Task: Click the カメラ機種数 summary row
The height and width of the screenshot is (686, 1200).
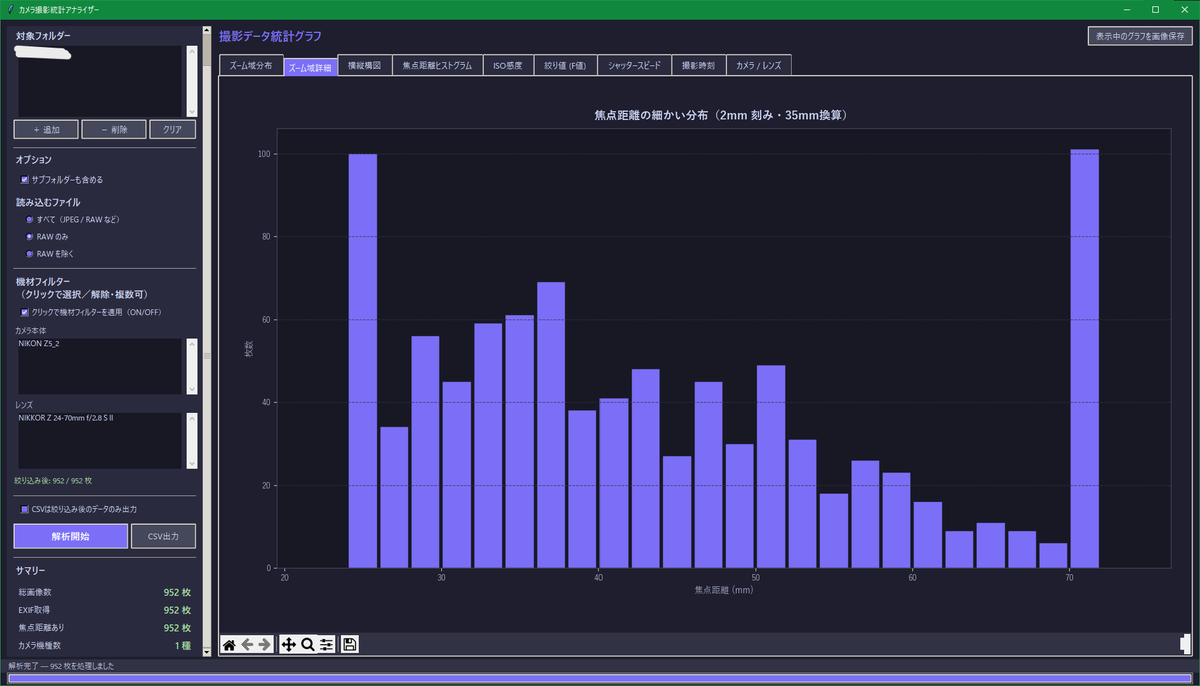Action: (x=104, y=646)
